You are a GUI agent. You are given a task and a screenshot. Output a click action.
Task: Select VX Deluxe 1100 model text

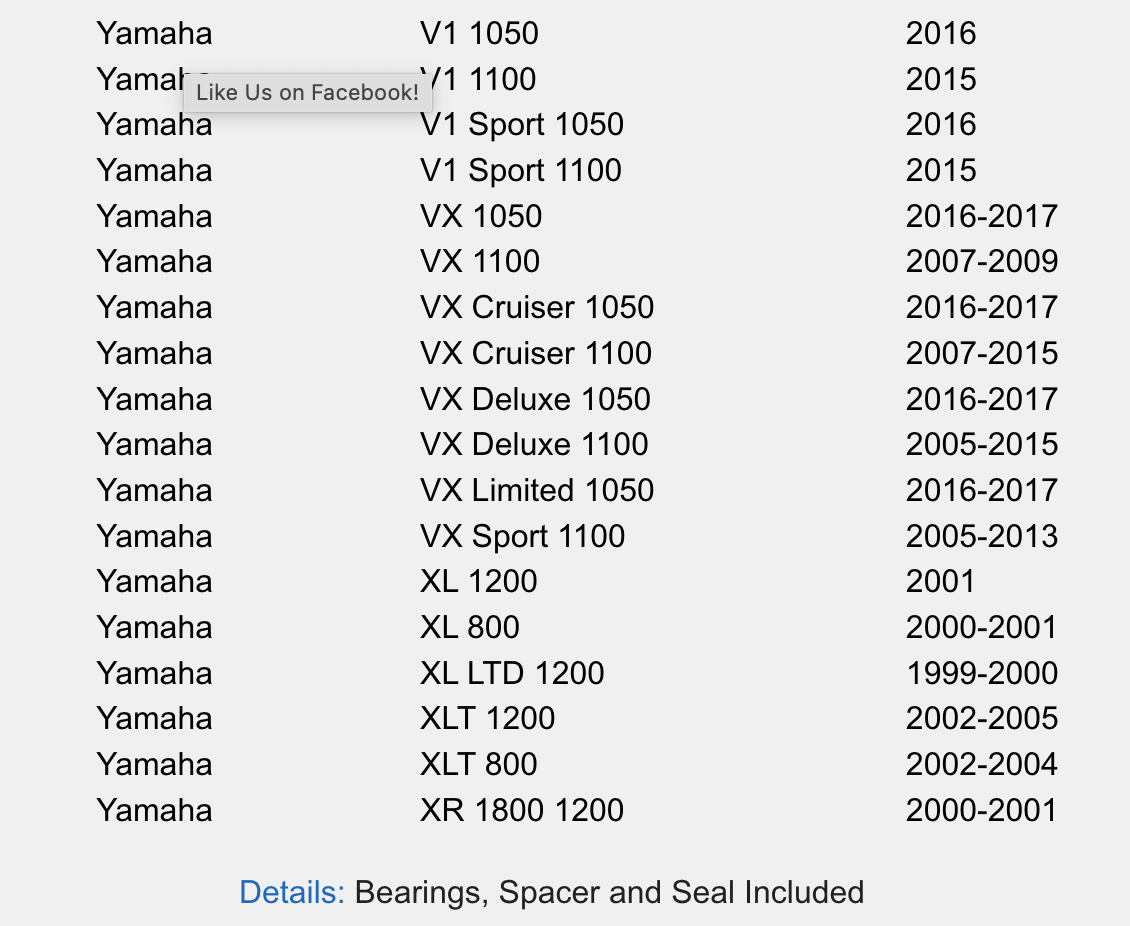534,444
